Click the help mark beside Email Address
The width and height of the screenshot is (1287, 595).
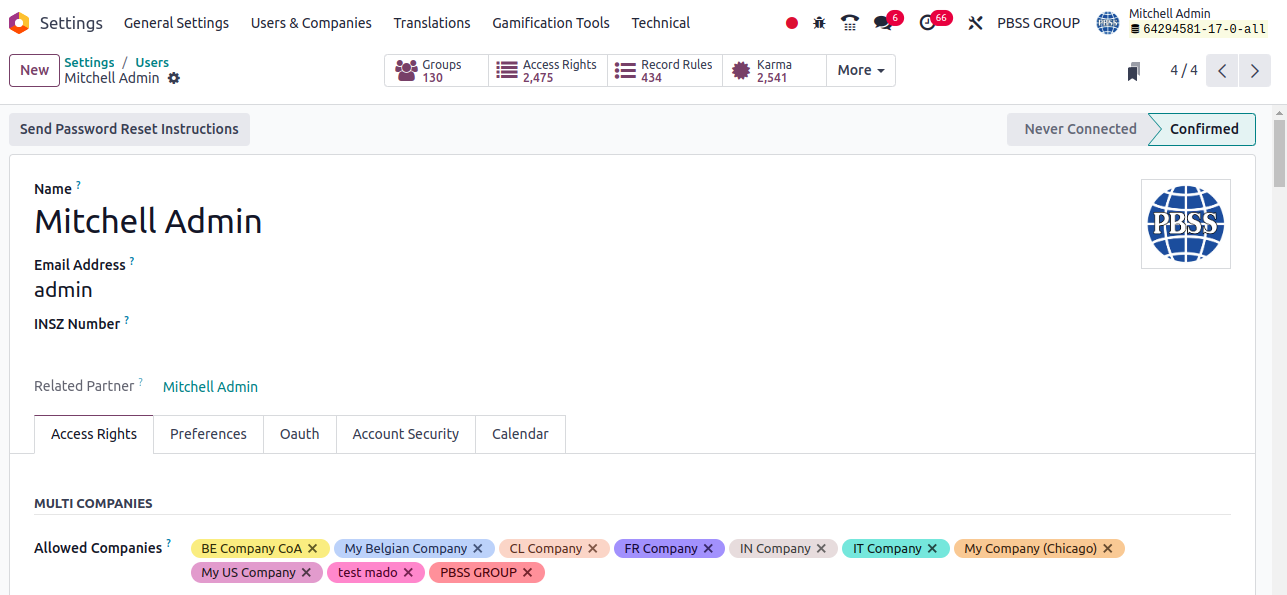tap(132, 261)
